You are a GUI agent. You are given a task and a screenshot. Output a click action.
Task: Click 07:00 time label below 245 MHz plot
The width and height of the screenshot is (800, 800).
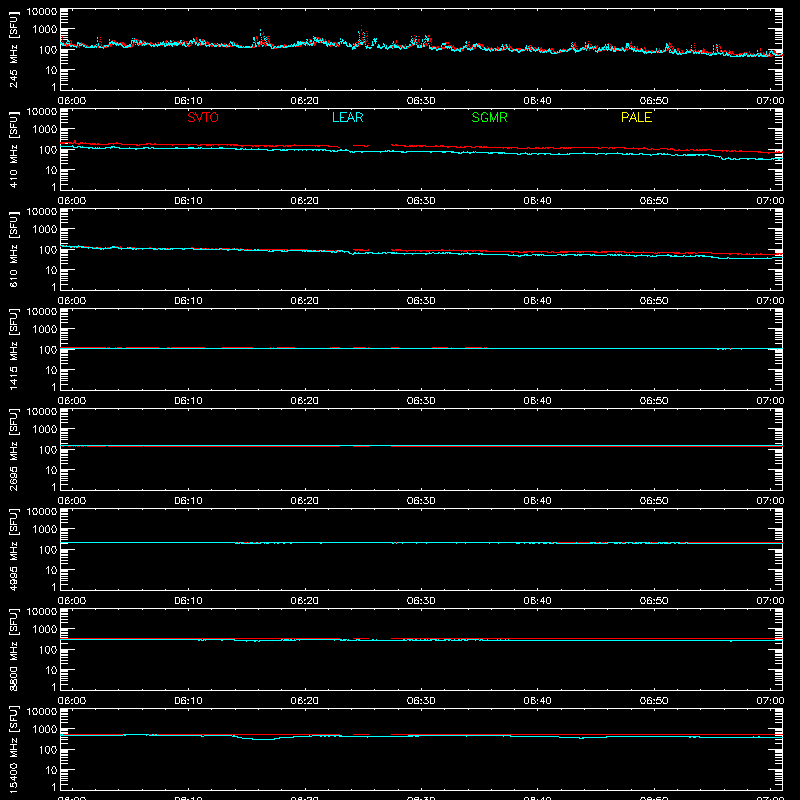coord(770,101)
